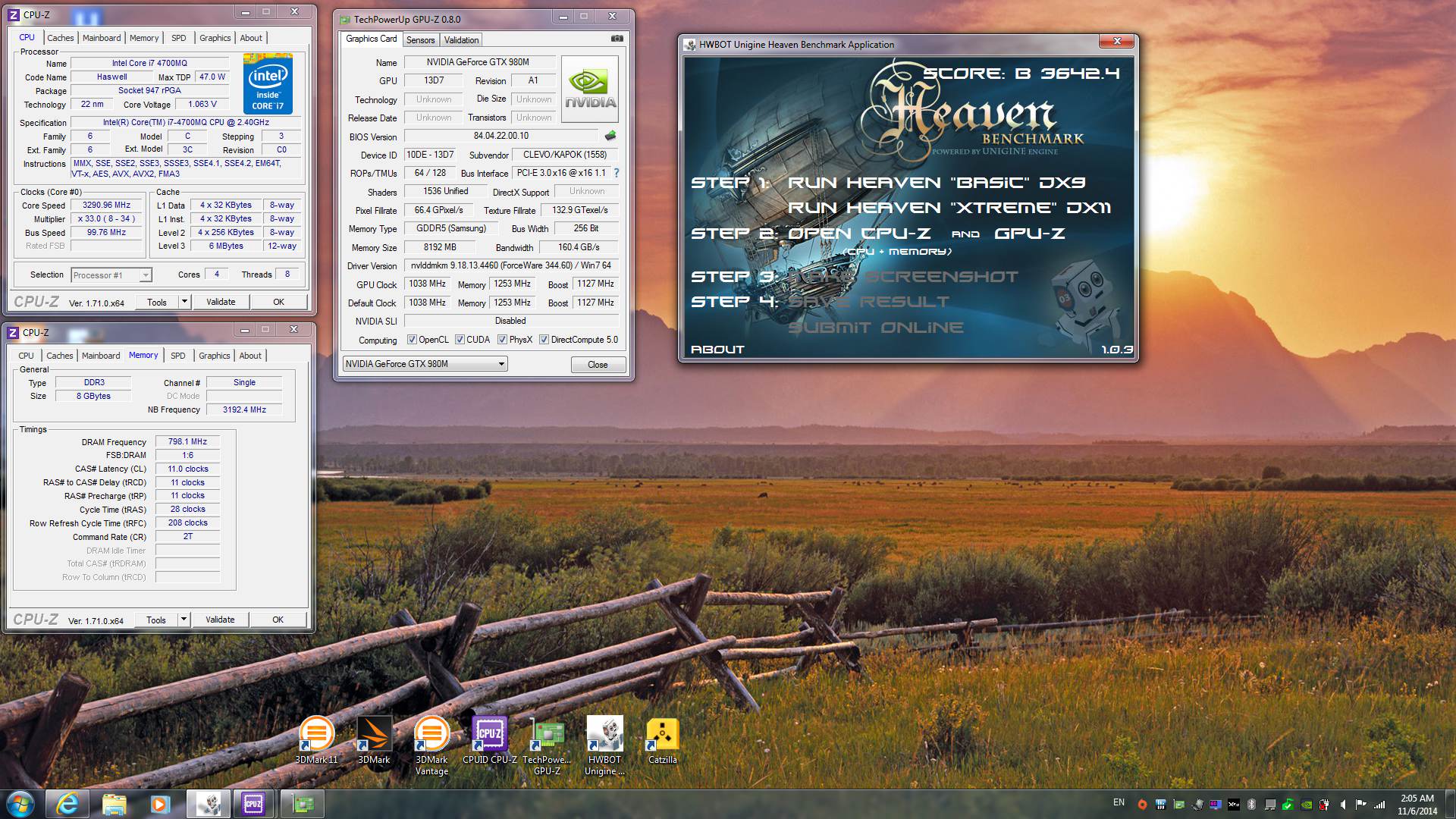1456x819 pixels.
Task: Open the CPUID CPU-Z desktop shortcut
Action: coord(489,739)
